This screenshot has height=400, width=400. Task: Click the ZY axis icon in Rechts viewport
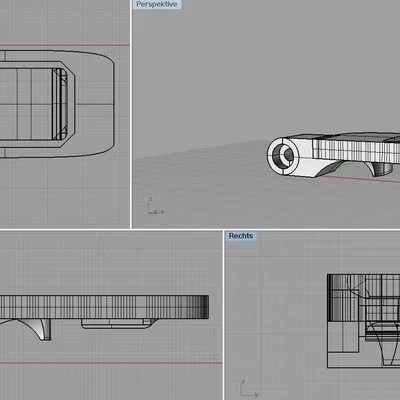tap(249, 388)
